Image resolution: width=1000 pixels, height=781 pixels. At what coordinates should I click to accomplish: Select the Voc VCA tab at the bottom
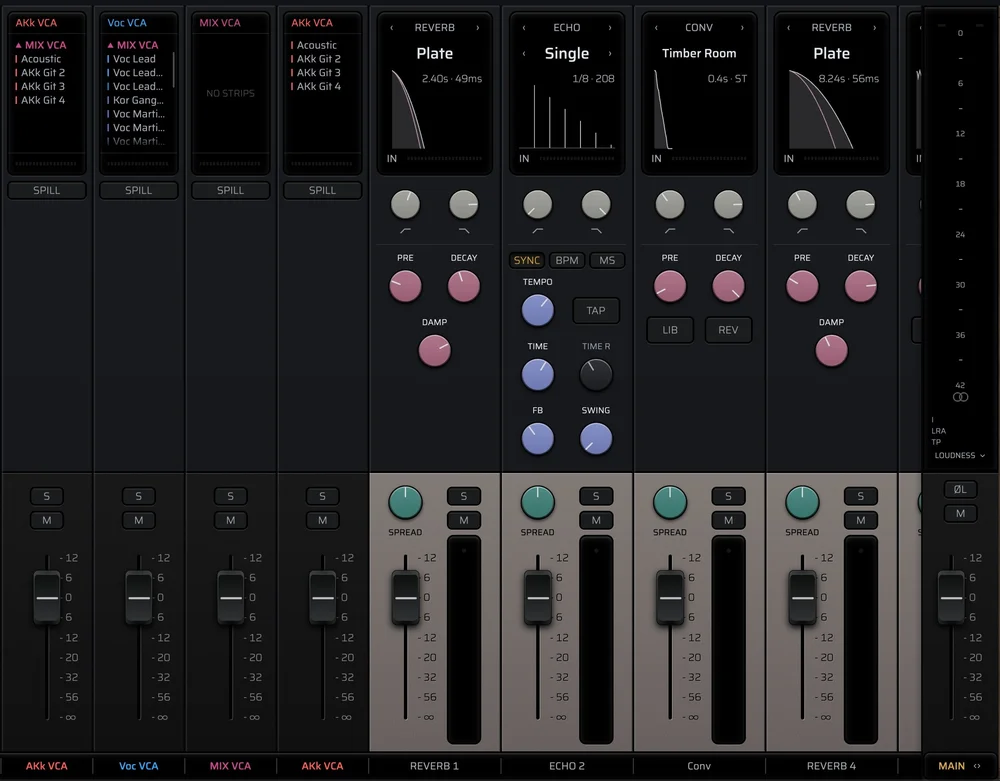tap(138, 766)
